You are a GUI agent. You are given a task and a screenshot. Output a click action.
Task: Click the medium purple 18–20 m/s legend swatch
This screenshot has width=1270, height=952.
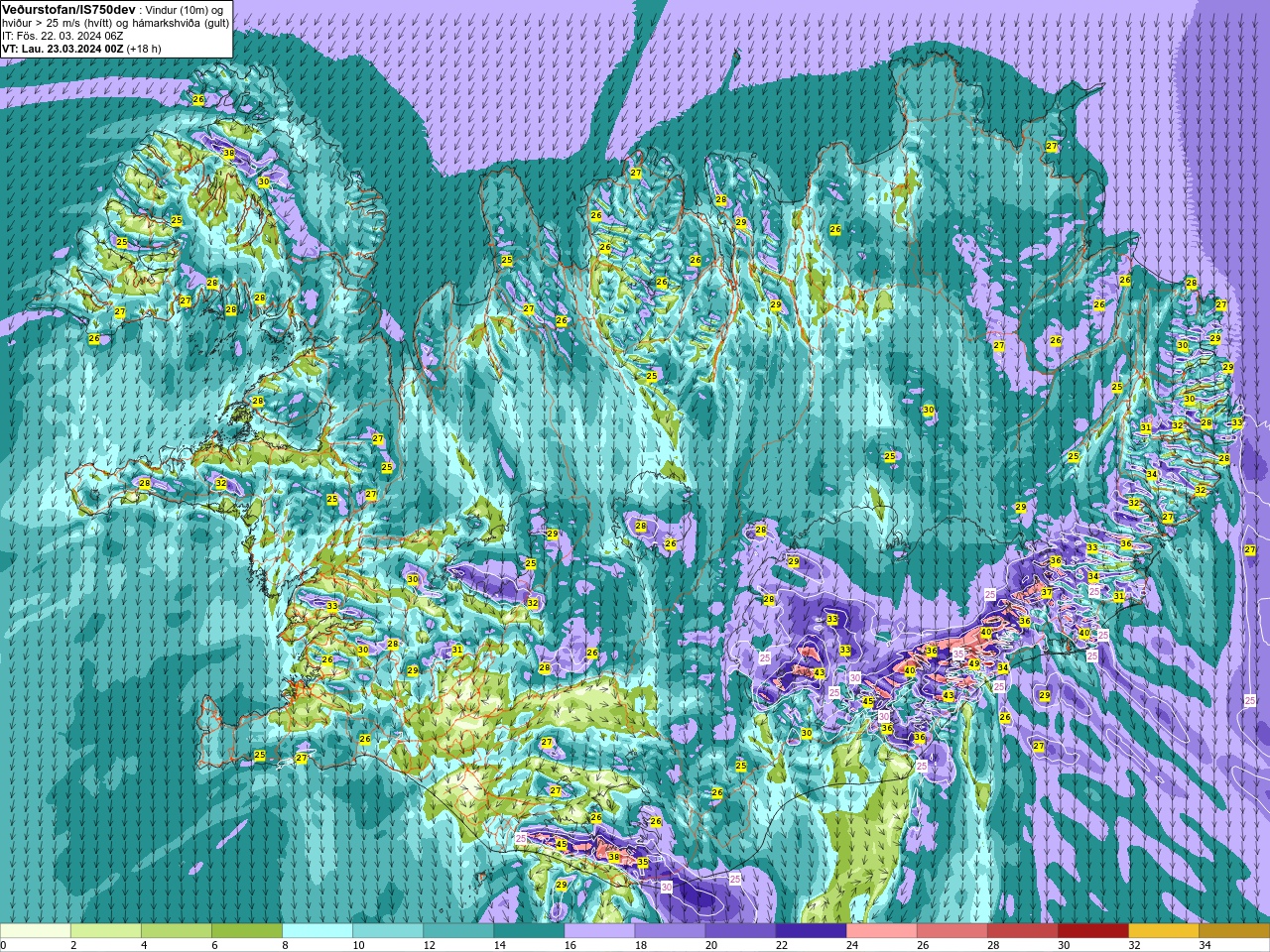[670, 931]
